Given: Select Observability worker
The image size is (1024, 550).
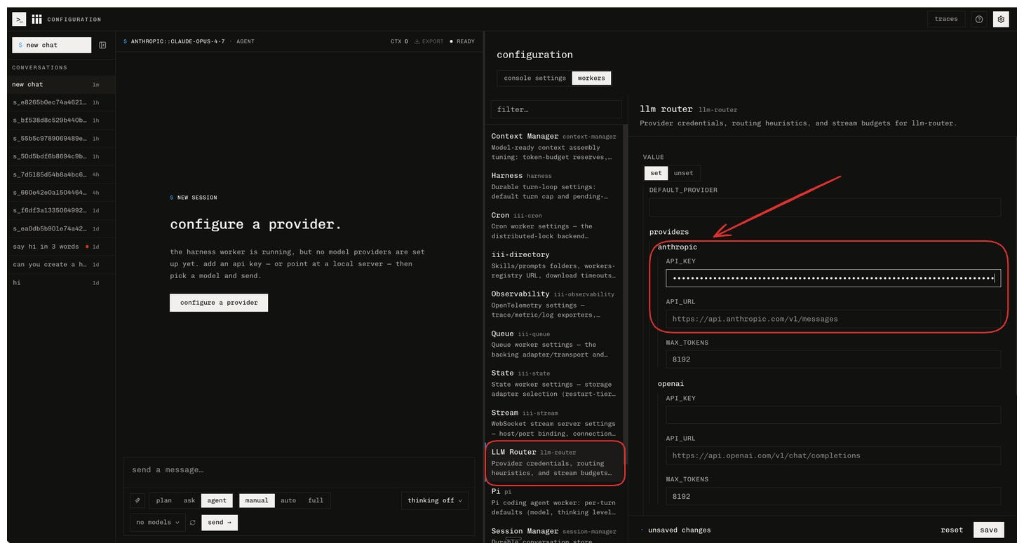Looking at the screenshot, I should point(554,304).
